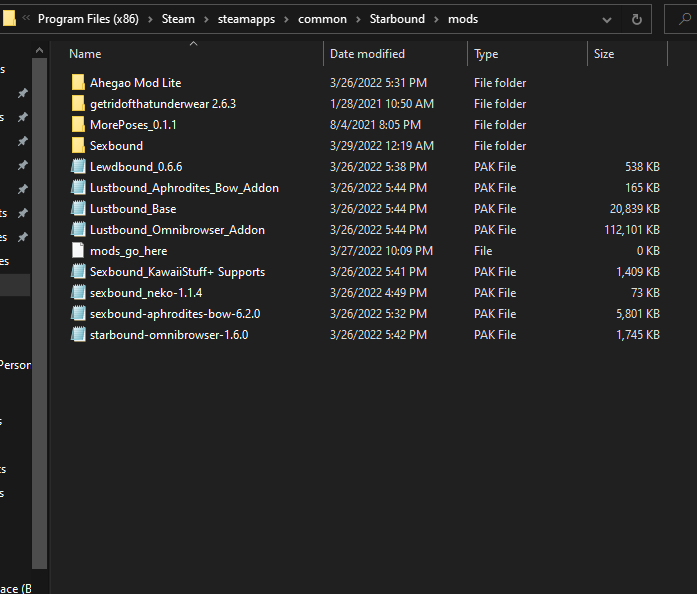This screenshot has width=697, height=594.
Task: Click the 1,745 KB size value
Action: click(x=638, y=334)
